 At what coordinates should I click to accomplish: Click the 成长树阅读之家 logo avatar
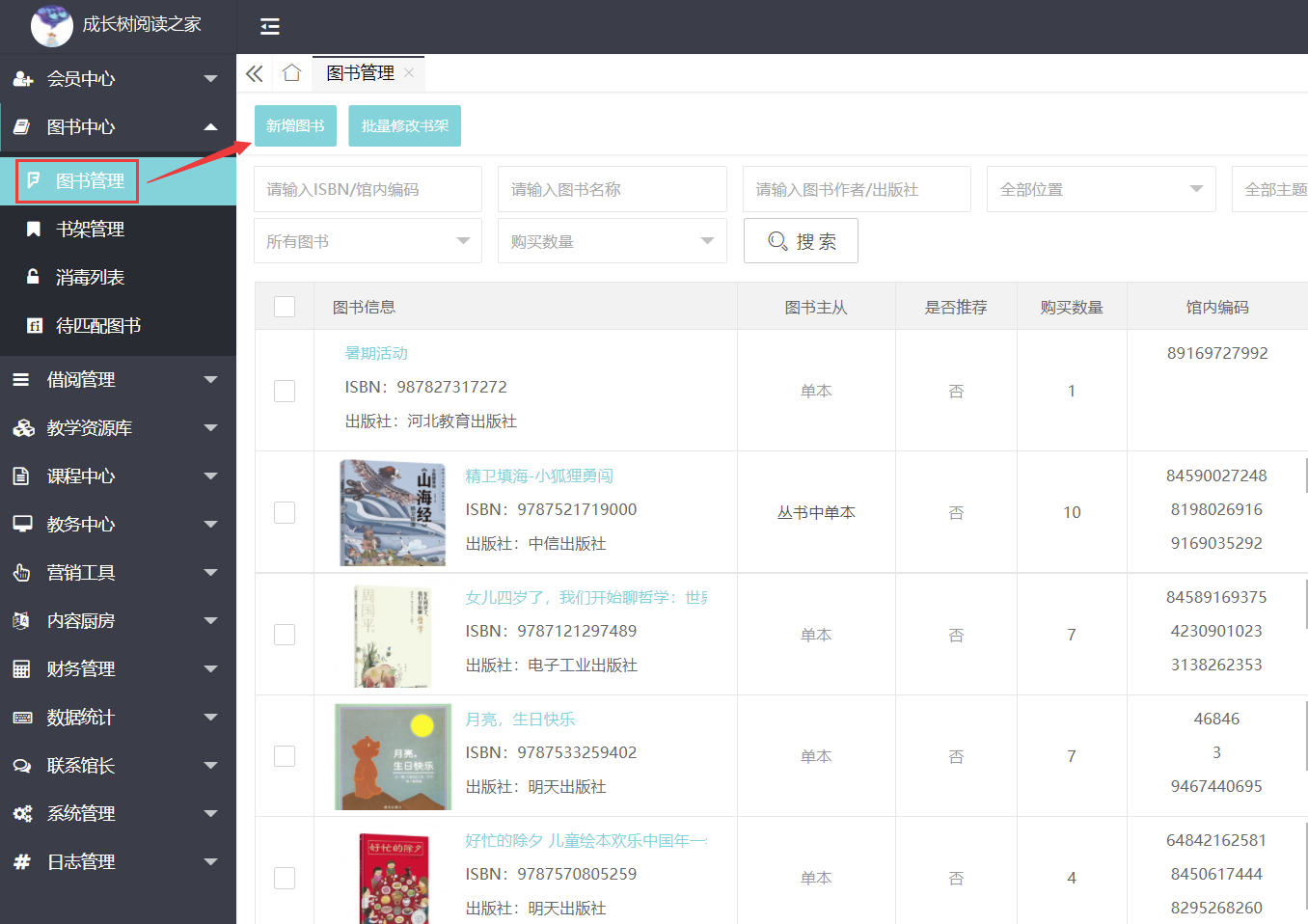[51, 25]
